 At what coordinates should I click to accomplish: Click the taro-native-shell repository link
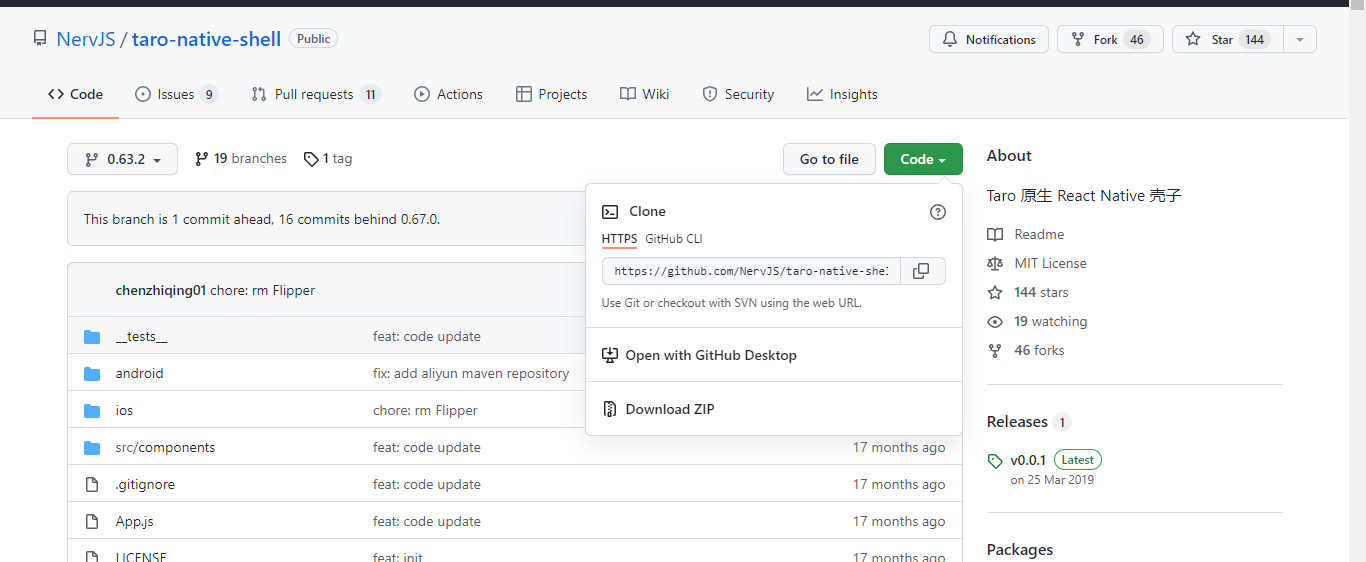[206, 39]
